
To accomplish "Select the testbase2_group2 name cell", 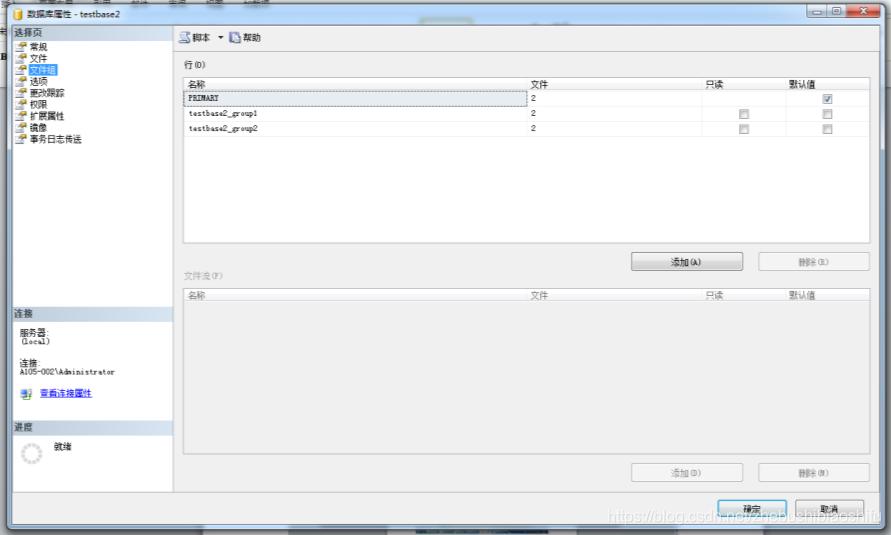I will [356, 129].
